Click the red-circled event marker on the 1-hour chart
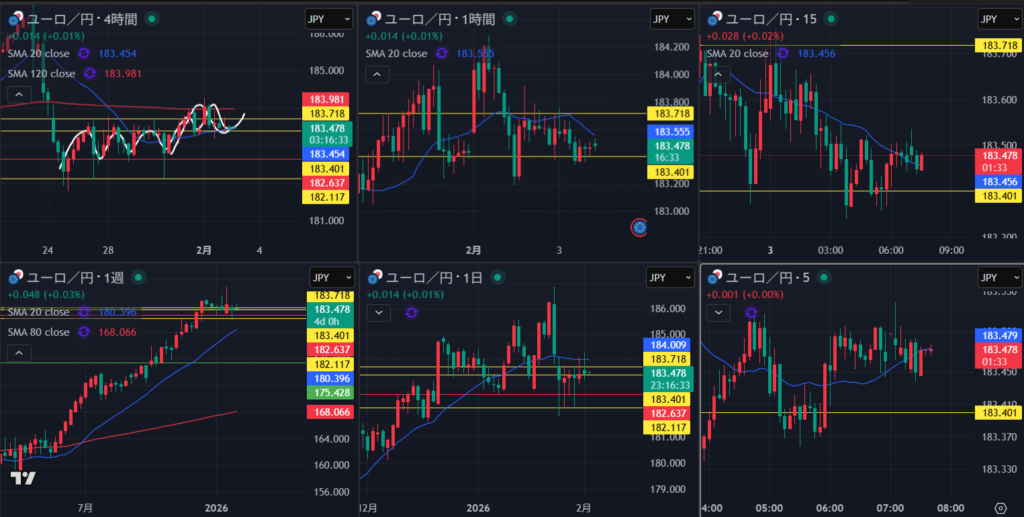The width and height of the screenshot is (1024, 517). tap(639, 227)
